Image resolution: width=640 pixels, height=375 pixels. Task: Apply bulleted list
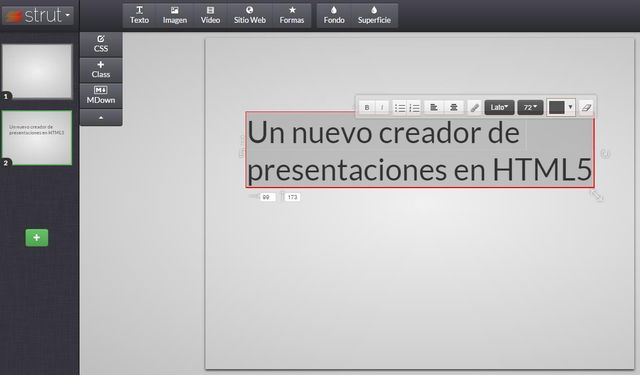coord(400,107)
